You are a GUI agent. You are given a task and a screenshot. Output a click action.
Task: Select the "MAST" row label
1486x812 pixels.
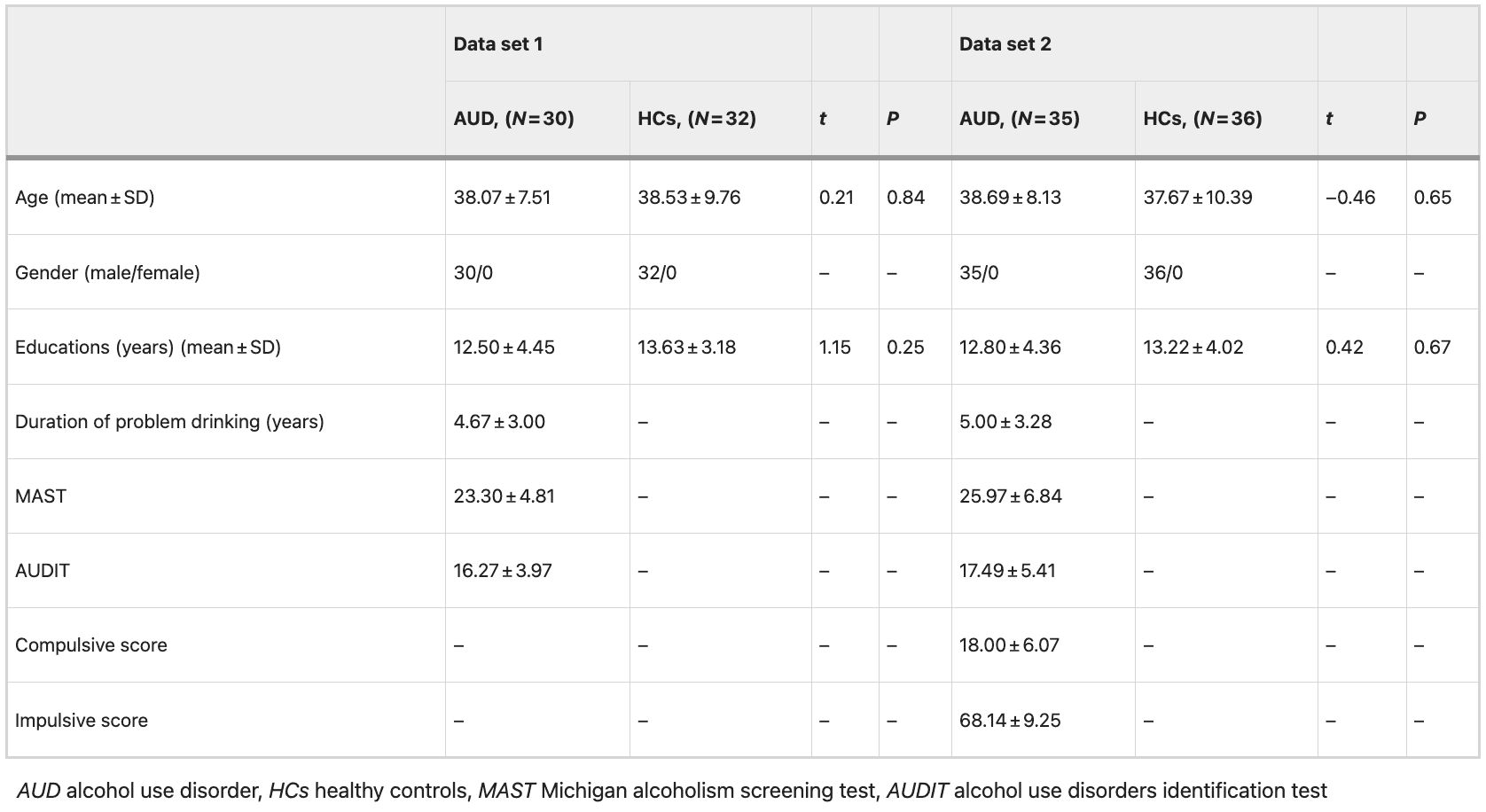41,496
